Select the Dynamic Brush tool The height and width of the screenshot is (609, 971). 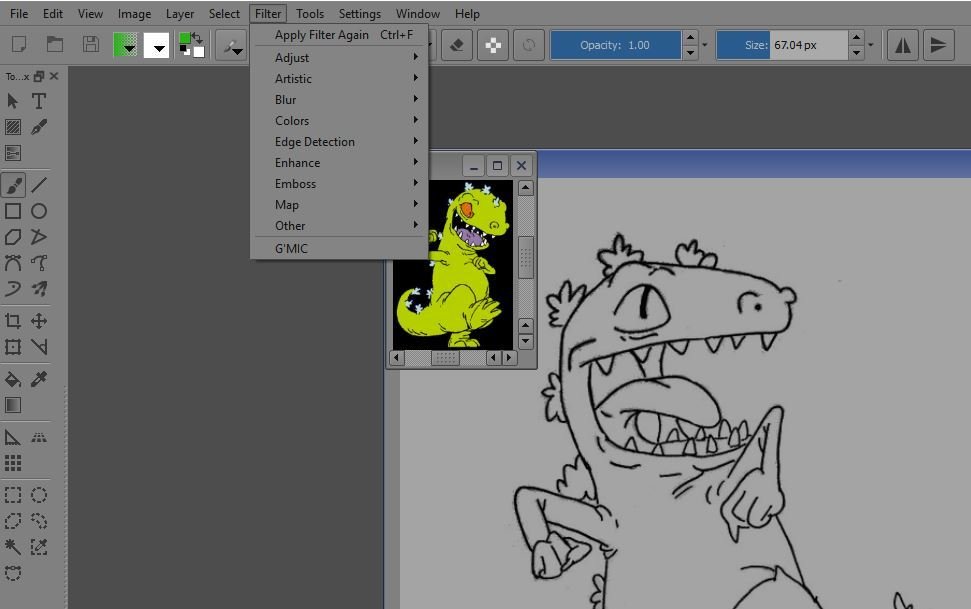point(12,289)
